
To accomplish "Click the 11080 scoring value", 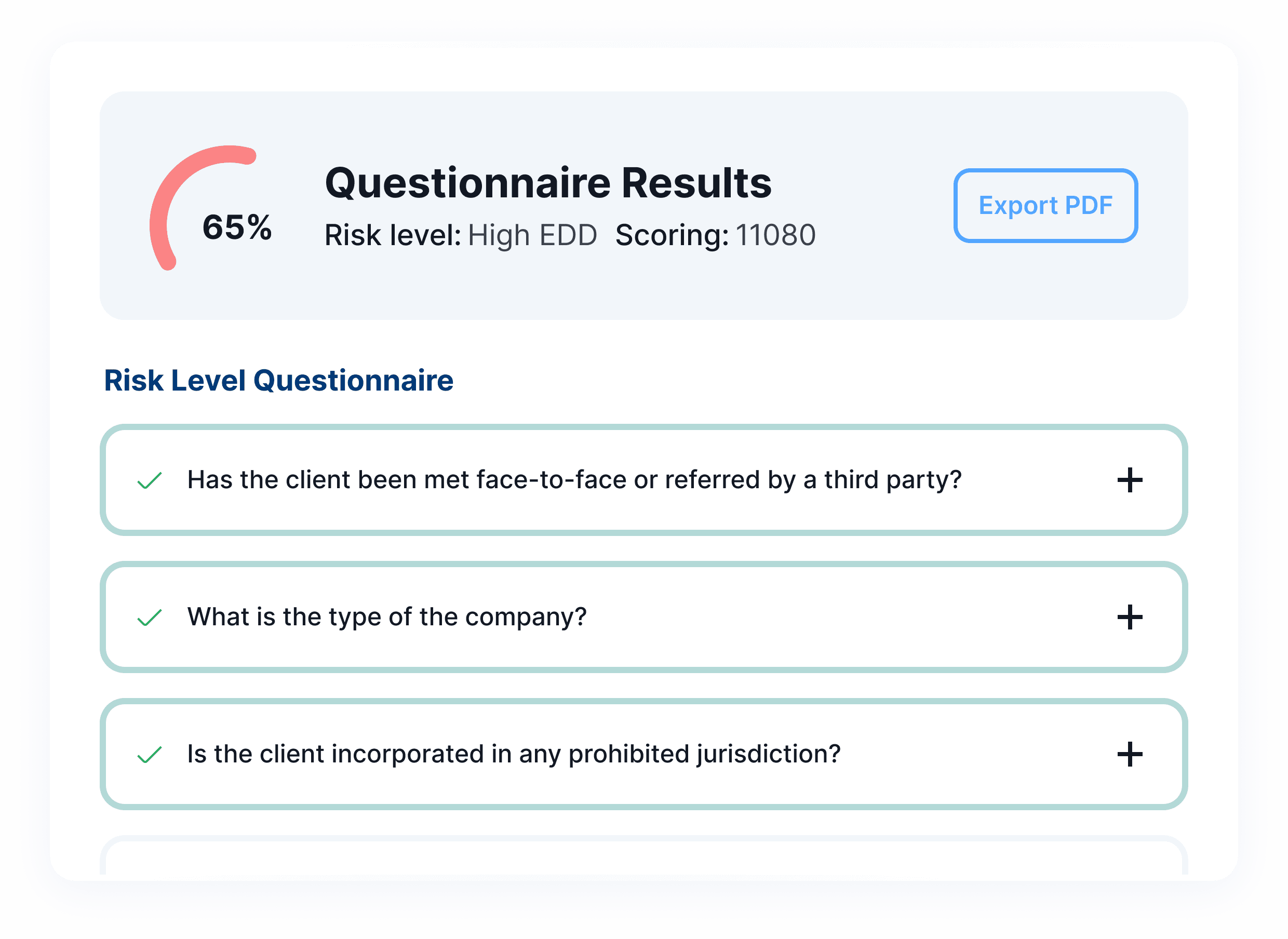I will pos(775,235).
